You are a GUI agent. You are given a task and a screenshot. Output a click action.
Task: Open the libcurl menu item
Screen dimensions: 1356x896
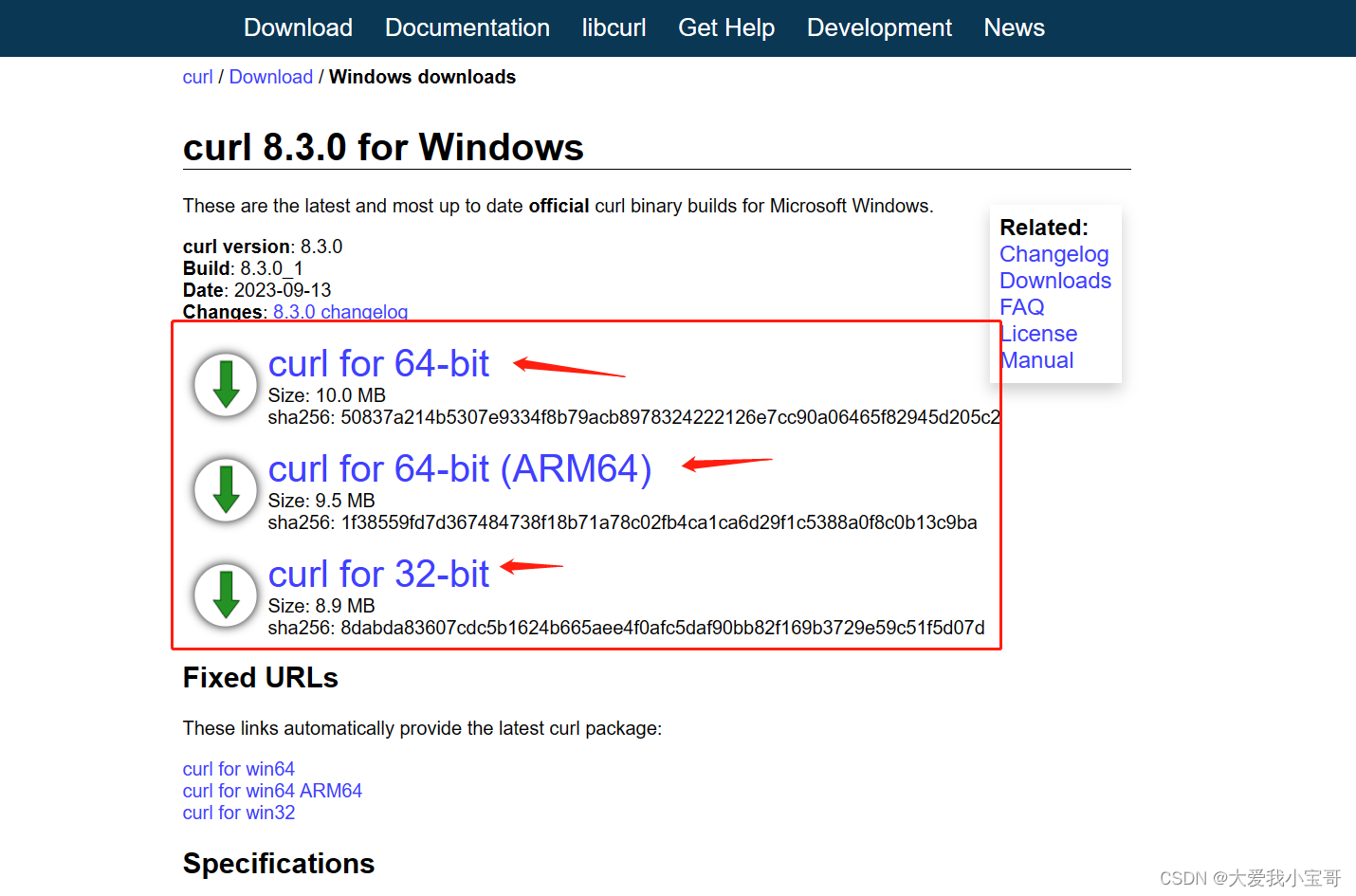pos(614,27)
